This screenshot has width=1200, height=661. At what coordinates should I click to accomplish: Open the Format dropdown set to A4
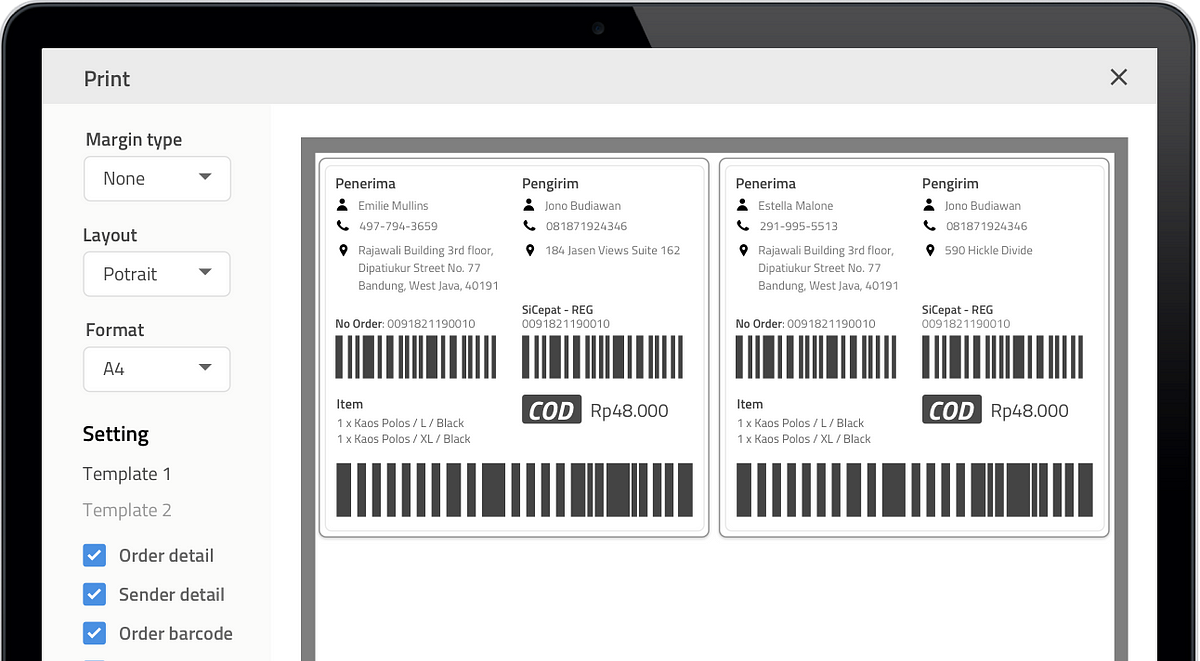157,369
